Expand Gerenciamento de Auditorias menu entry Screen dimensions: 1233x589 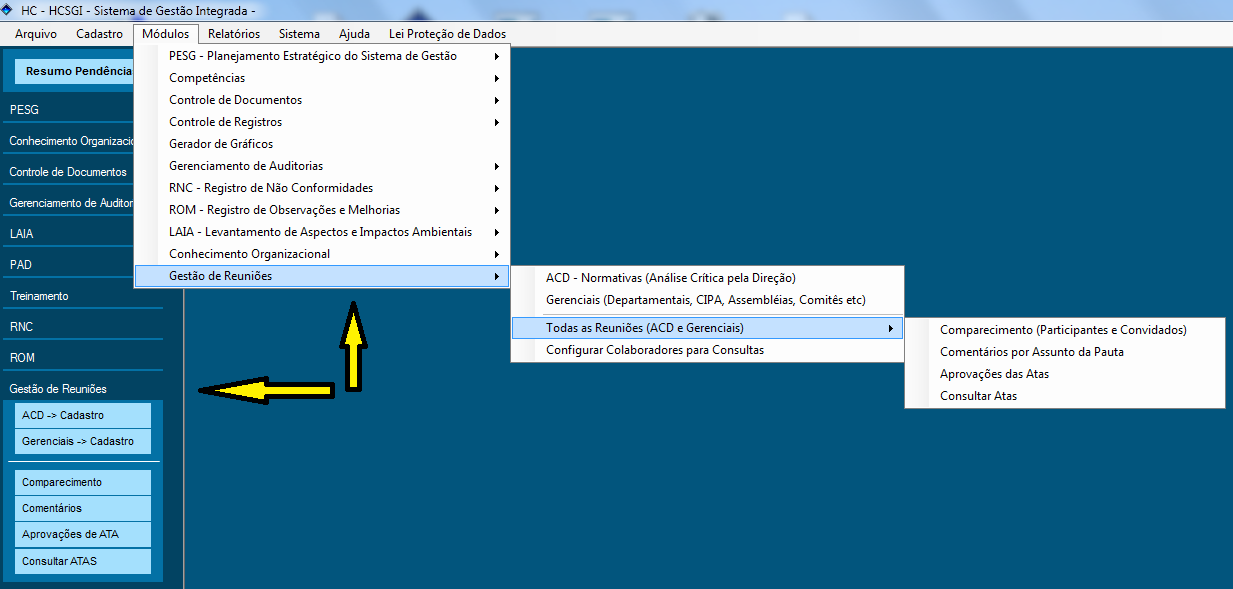pos(322,166)
